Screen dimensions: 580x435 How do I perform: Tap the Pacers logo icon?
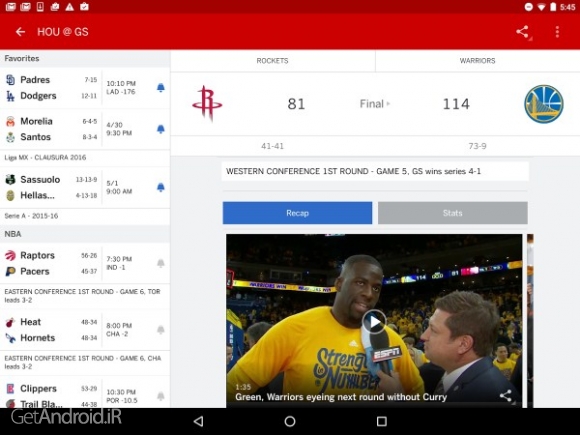pyautogui.click(x=10, y=272)
